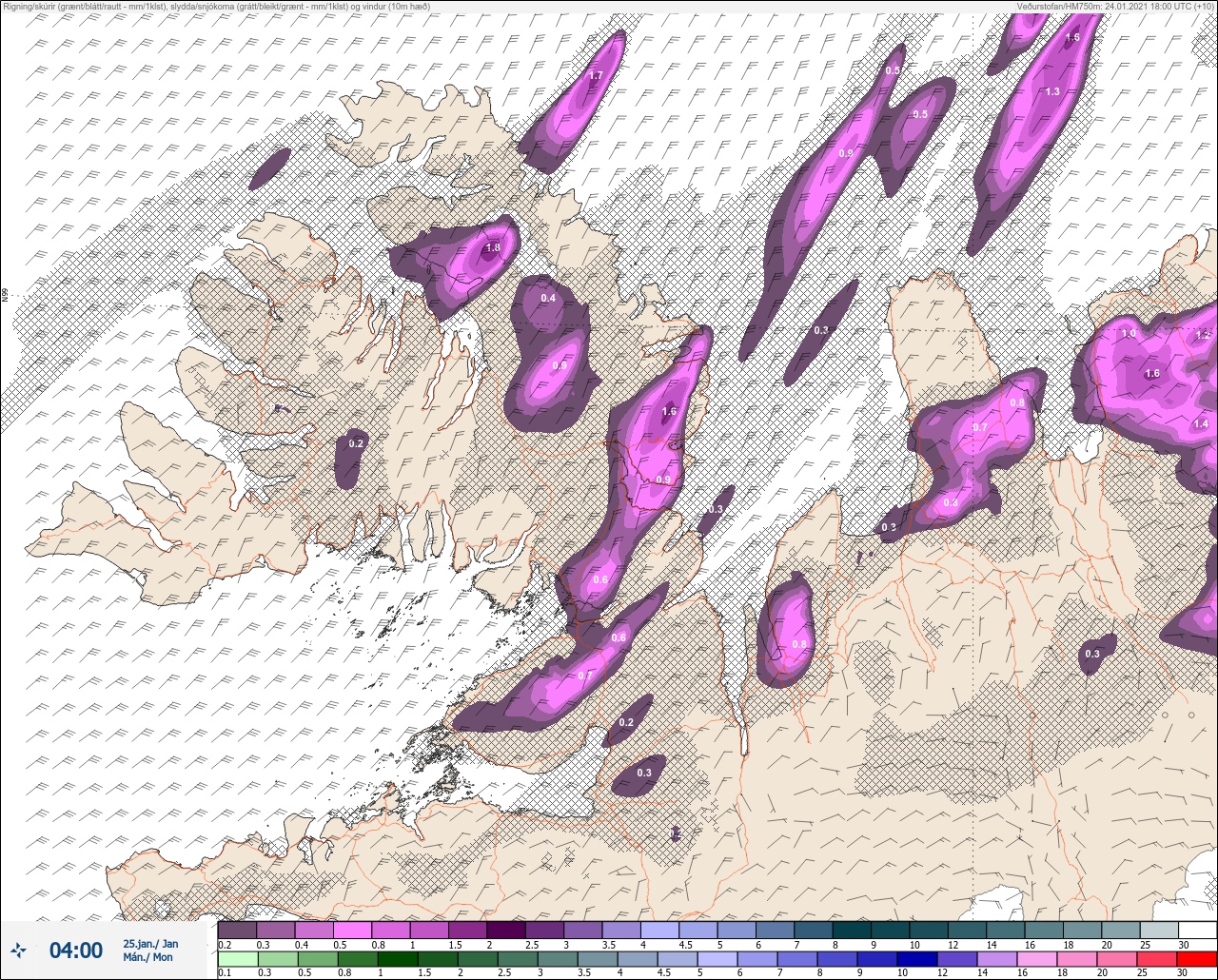The height and width of the screenshot is (980, 1218).
Task: Select the red swatch ending the bottom legend row
Action: (x=1196, y=958)
